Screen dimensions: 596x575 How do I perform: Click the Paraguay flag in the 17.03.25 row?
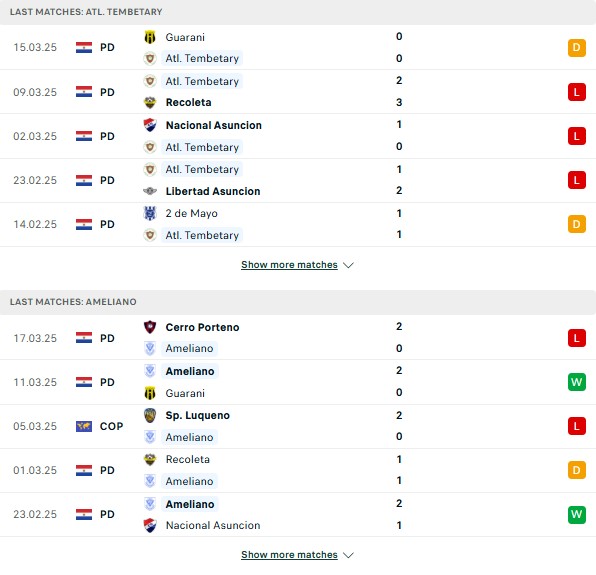[84, 338]
